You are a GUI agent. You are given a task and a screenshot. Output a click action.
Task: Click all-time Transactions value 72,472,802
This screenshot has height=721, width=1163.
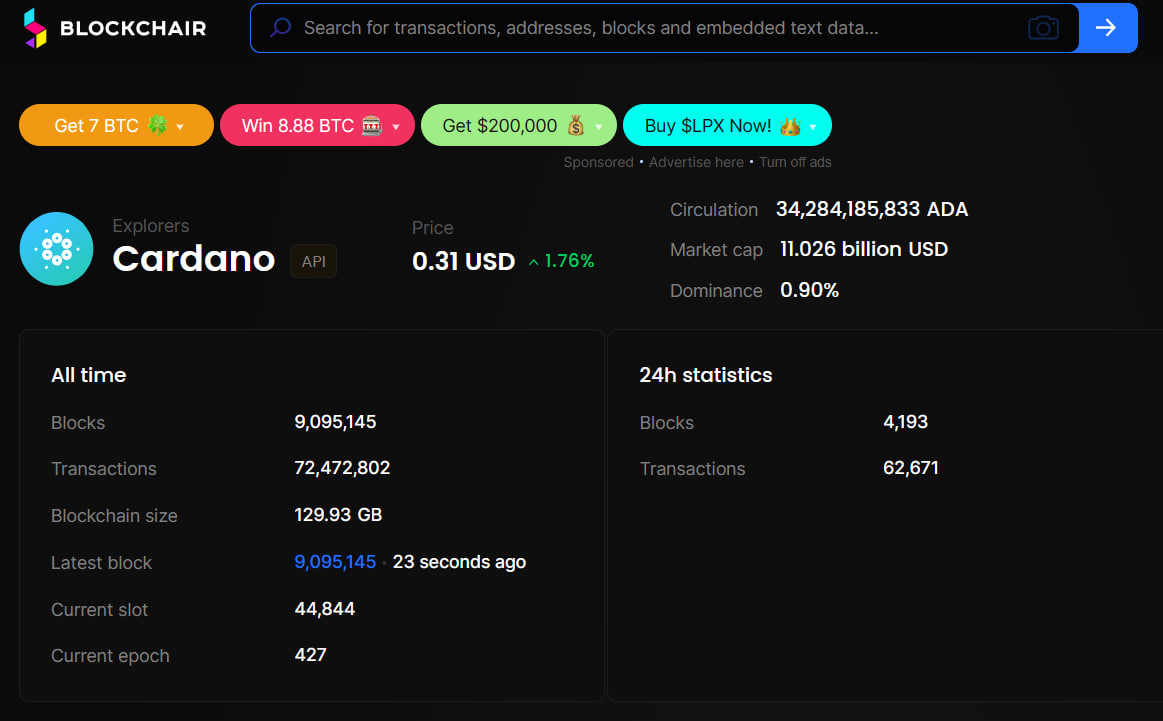pyautogui.click(x=342, y=468)
